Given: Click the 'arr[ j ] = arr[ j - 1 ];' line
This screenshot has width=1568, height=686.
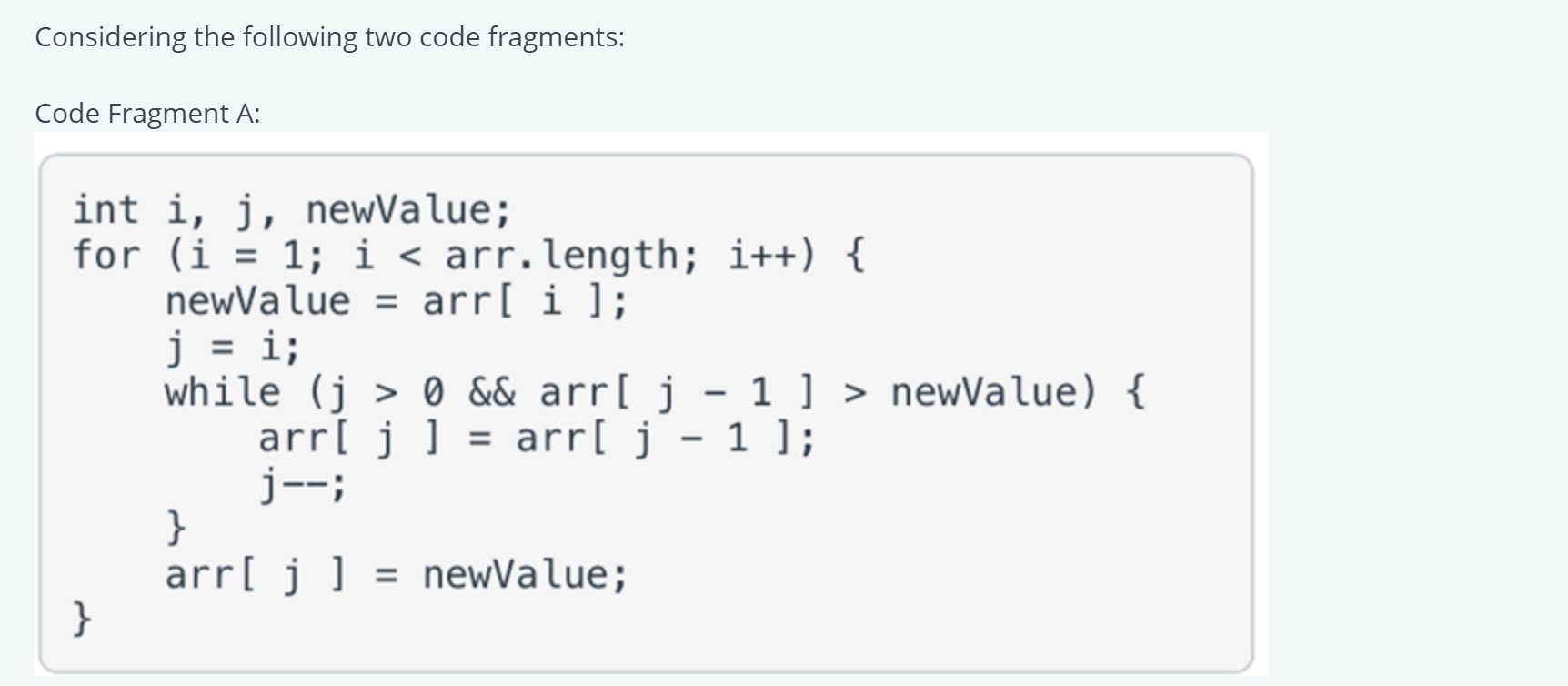Looking at the screenshot, I should point(537,439).
